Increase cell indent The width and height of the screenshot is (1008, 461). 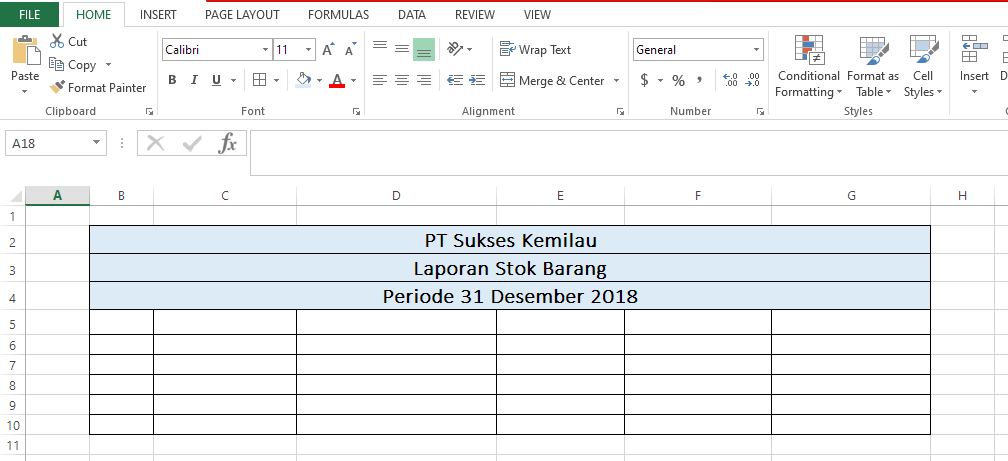[476, 80]
